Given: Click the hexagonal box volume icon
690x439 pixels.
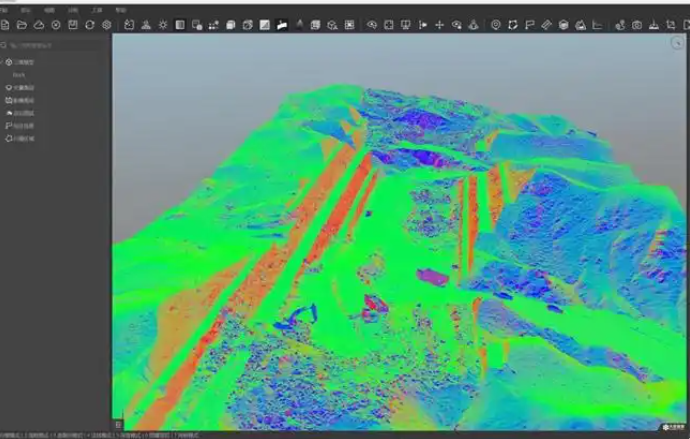Looking at the screenshot, I should coord(563,25).
